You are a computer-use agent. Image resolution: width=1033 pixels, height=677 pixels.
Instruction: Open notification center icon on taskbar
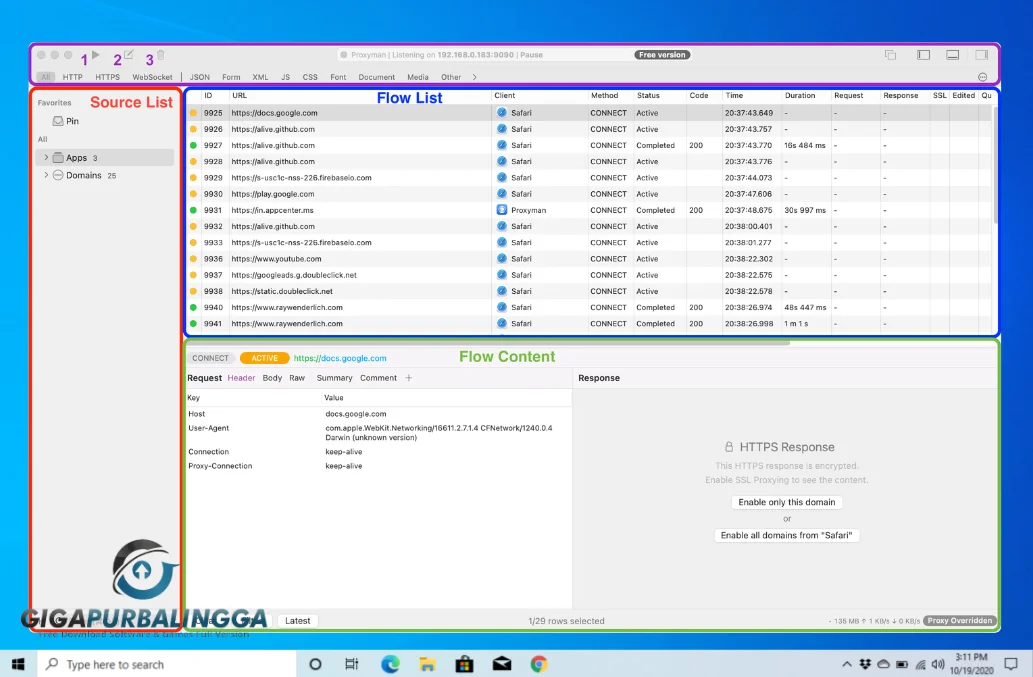1011,664
